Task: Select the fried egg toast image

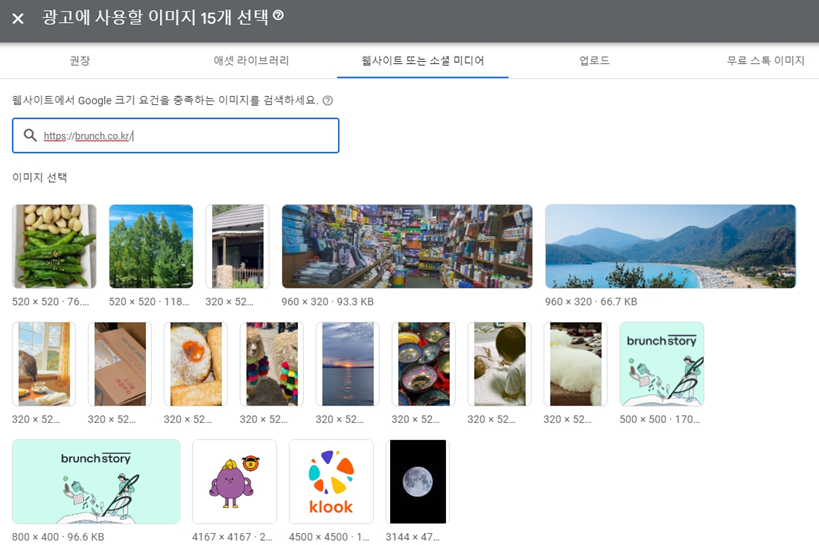Action: pyautogui.click(x=196, y=364)
